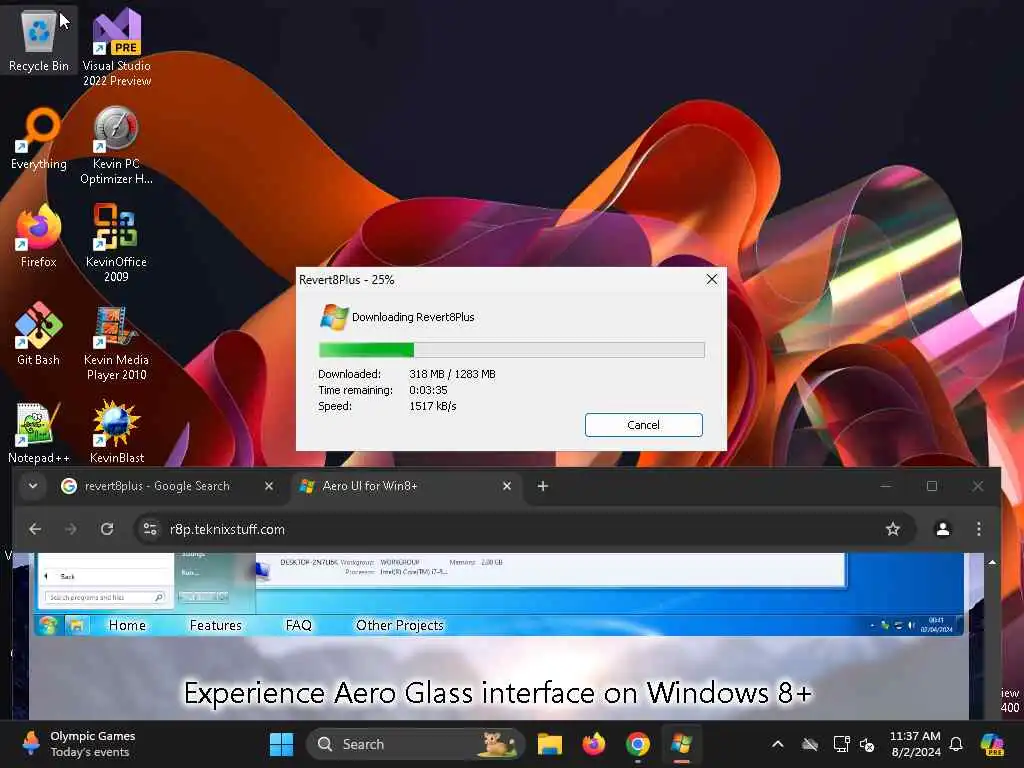The width and height of the screenshot is (1024, 768).
Task: Open notifications bell icon
Action: [956, 744]
